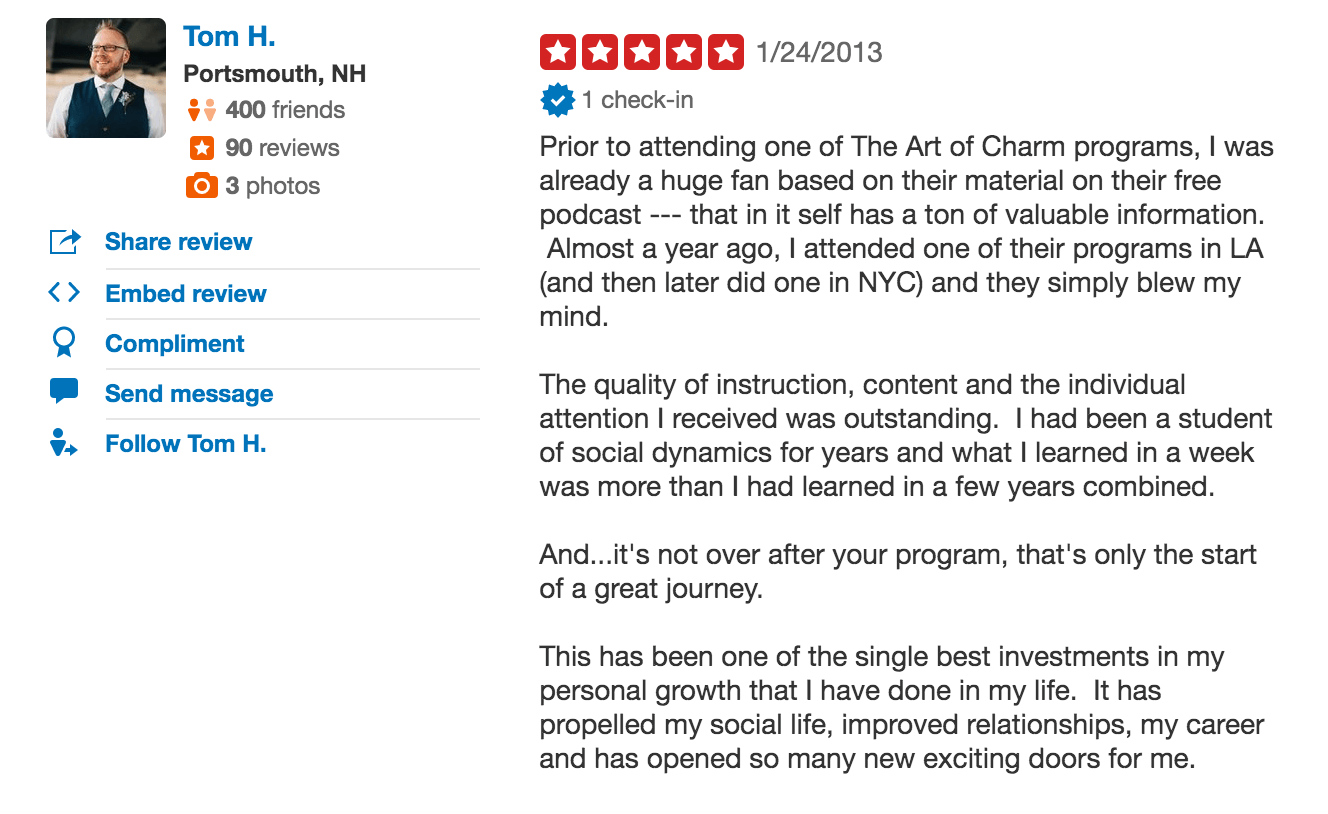Select the first red star of the rating
The image size is (1328, 814).
click(557, 51)
